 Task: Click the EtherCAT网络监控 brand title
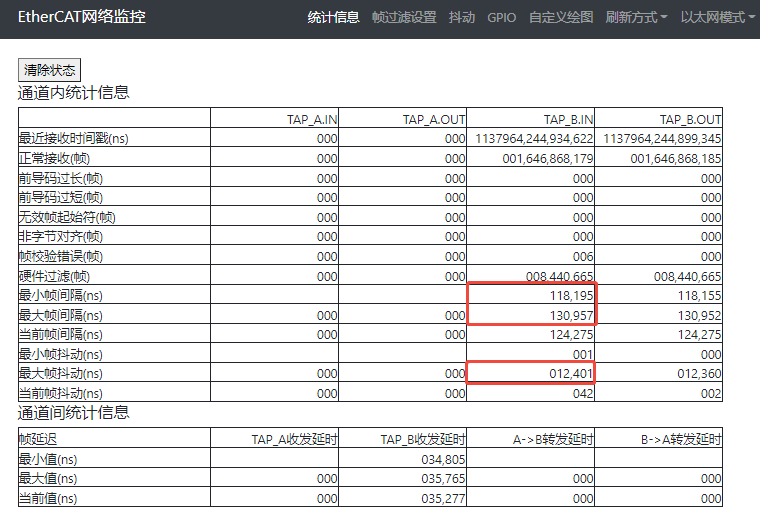81,17
